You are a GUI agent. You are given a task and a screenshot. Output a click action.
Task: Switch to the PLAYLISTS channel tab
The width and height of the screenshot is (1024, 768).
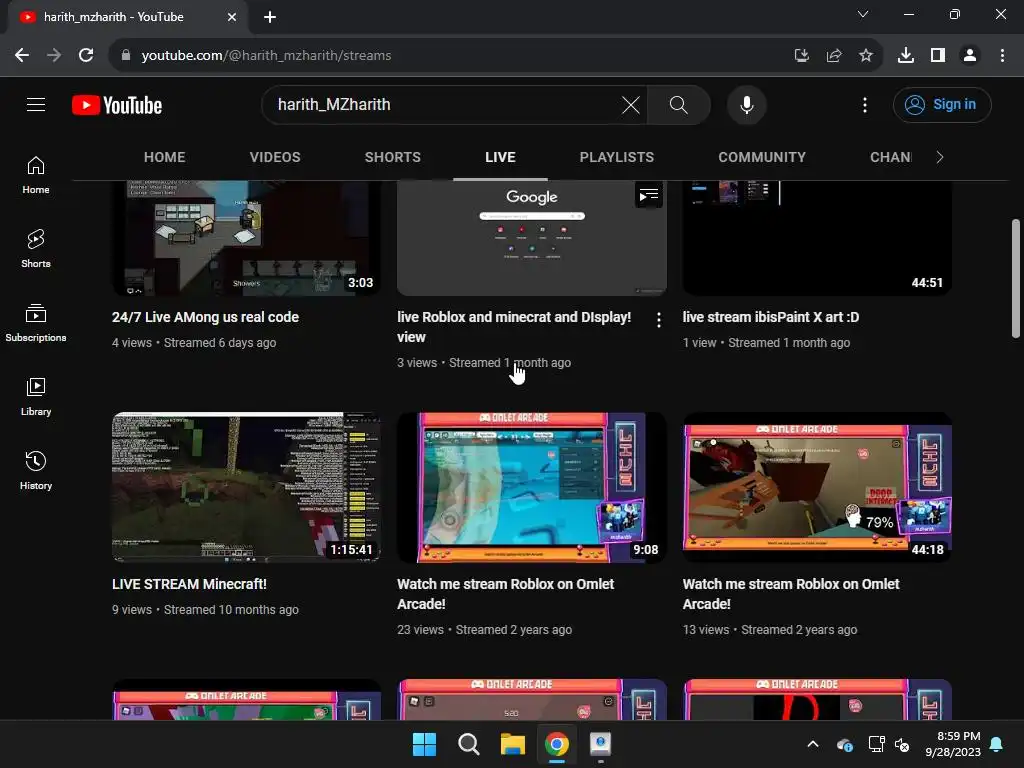(616, 157)
